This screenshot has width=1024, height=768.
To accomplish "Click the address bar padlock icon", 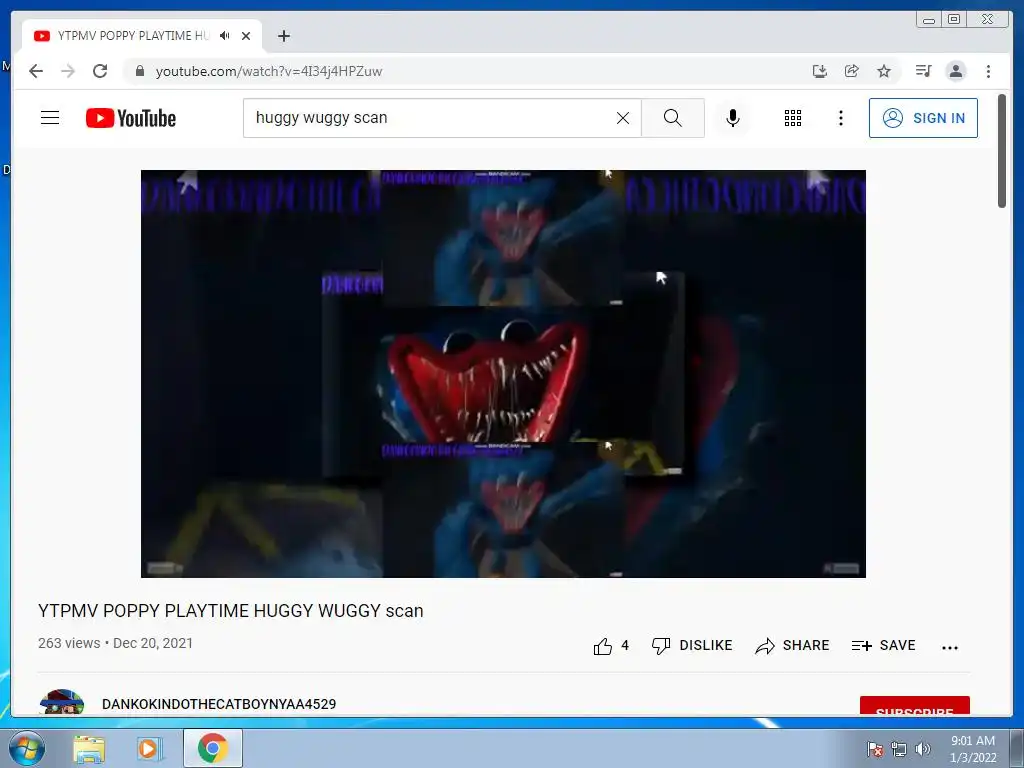I will click(139, 71).
